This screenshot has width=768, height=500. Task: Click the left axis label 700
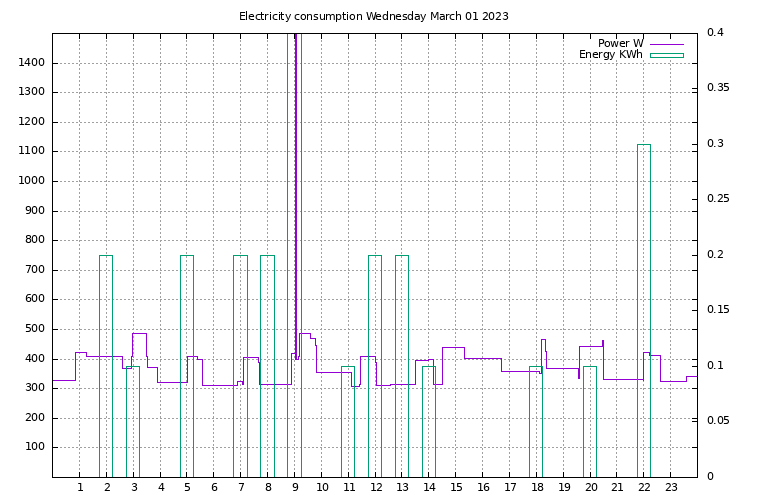pos(35,270)
